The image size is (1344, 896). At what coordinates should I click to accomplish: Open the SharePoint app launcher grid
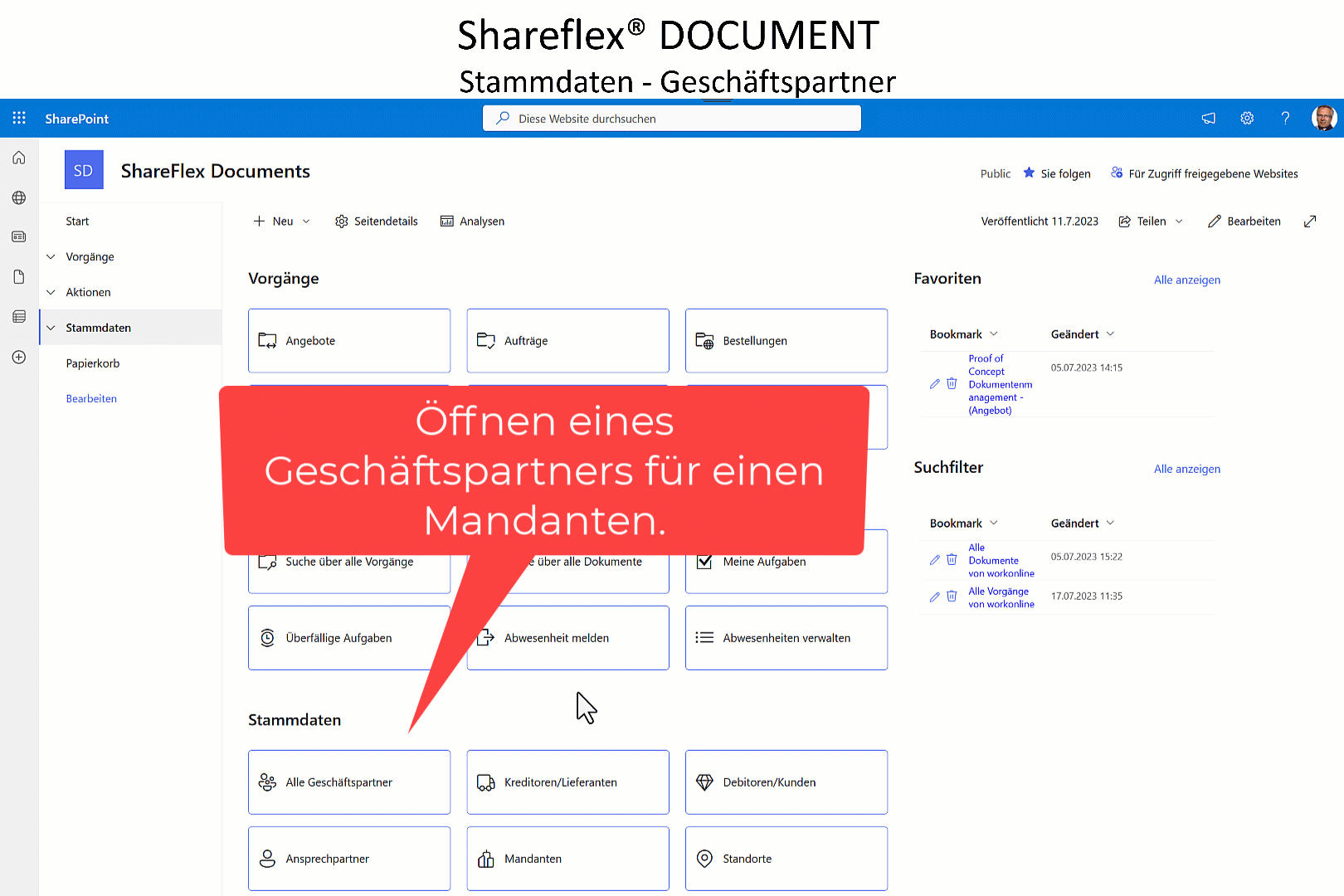tap(19, 119)
